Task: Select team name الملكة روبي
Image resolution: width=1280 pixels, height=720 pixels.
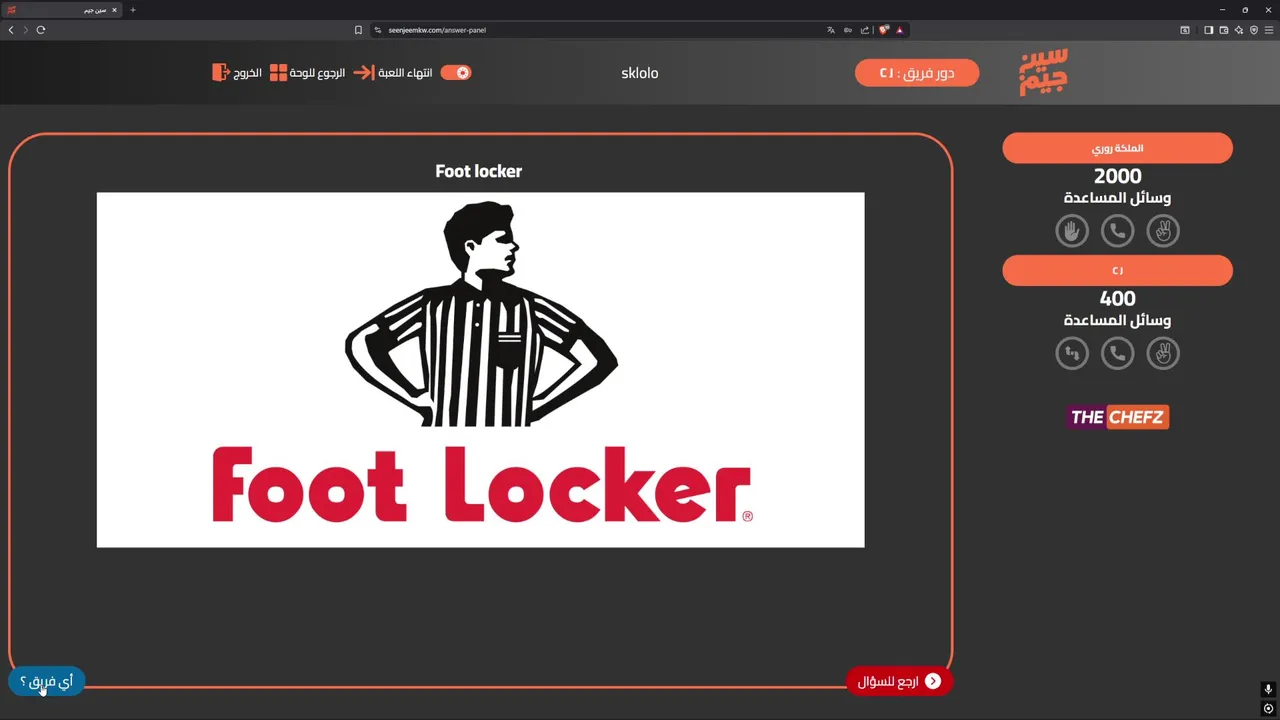Action: pyautogui.click(x=1117, y=149)
